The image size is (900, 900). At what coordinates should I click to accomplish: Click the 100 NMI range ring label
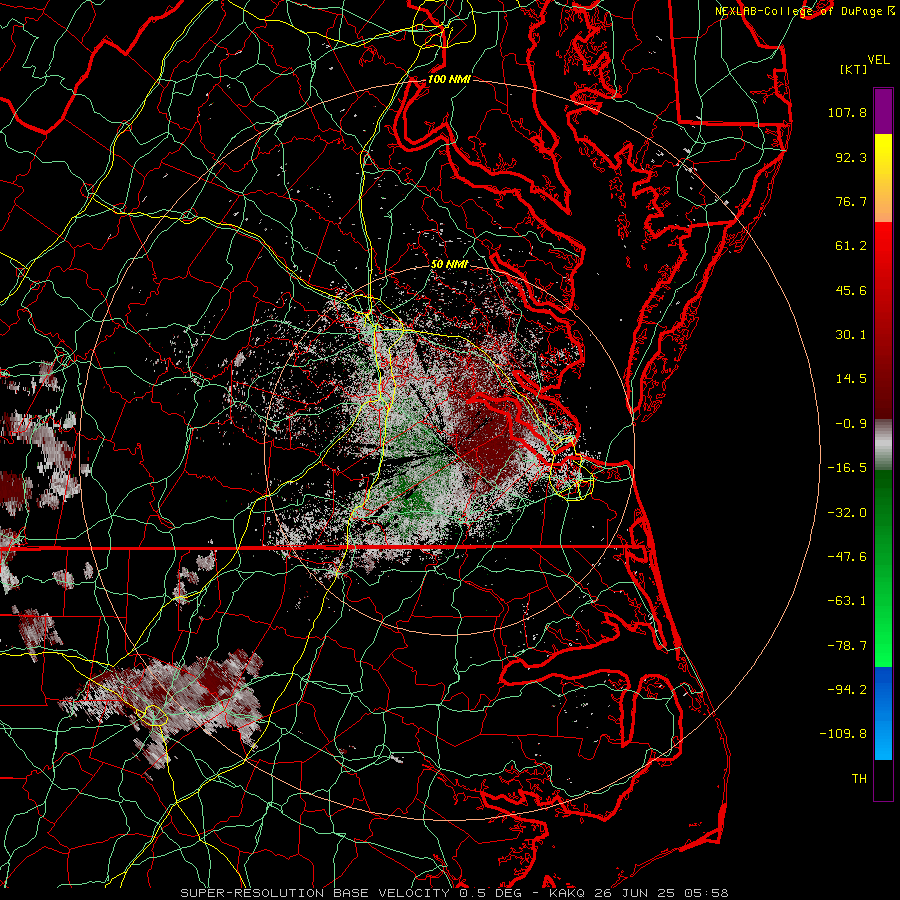pyautogui.click(x=449, y=79)
